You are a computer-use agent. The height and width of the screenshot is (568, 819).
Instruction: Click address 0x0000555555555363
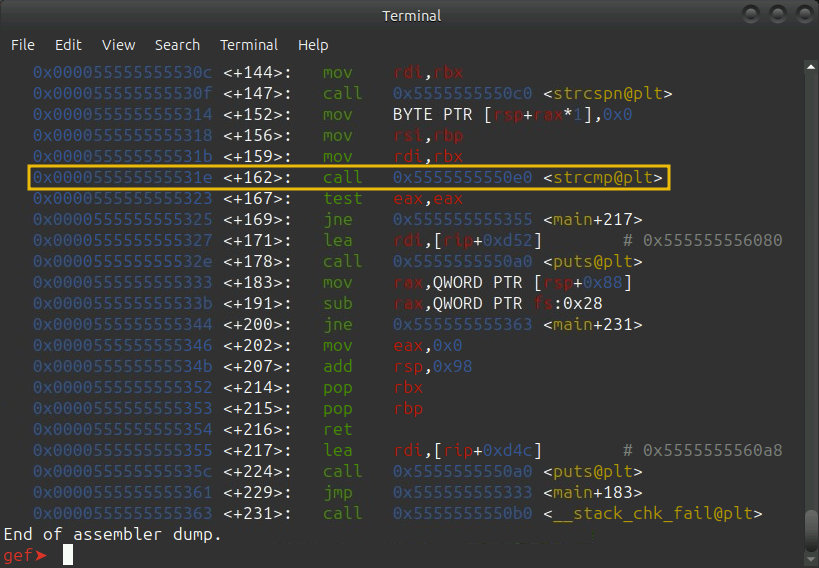tap(123, 514)
